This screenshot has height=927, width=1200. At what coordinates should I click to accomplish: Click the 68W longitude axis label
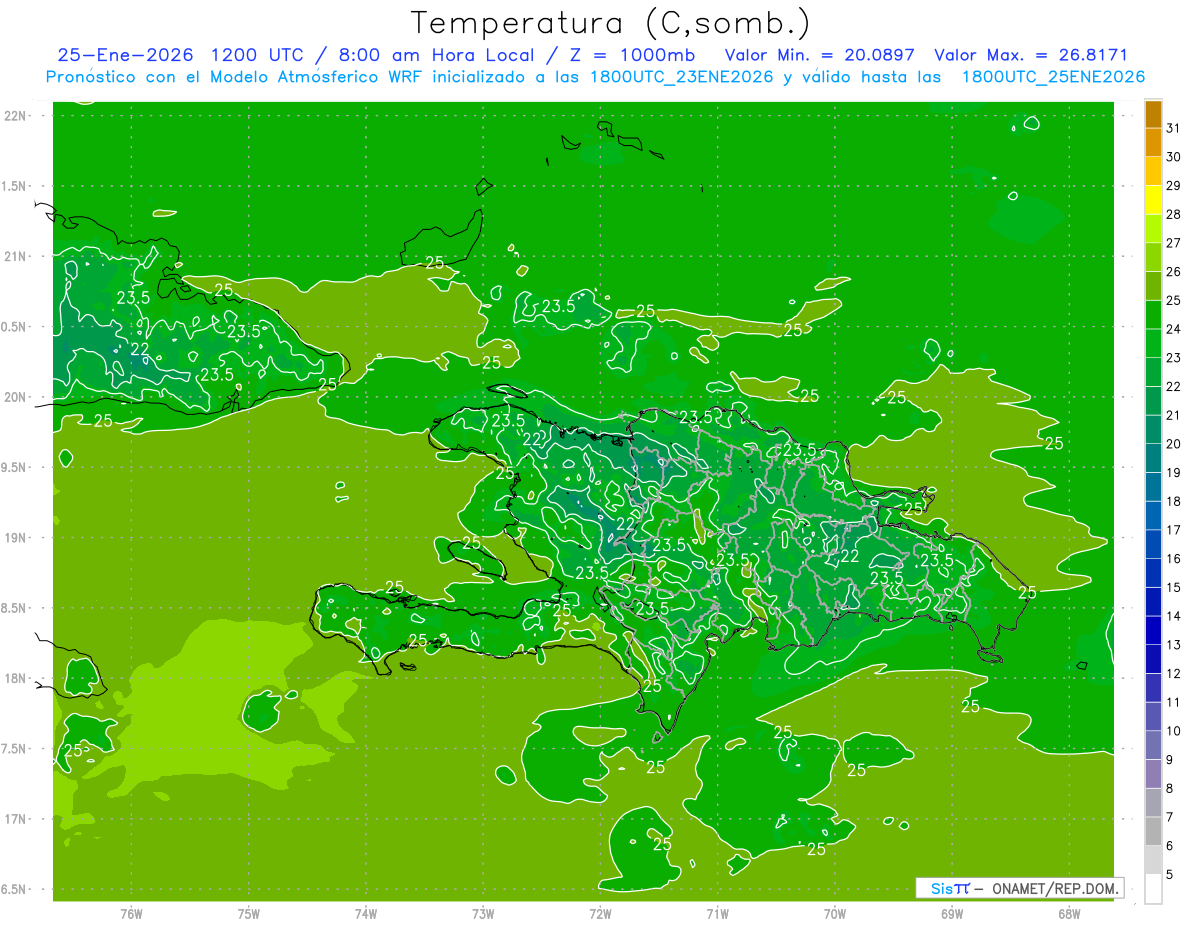[1068, 913]
